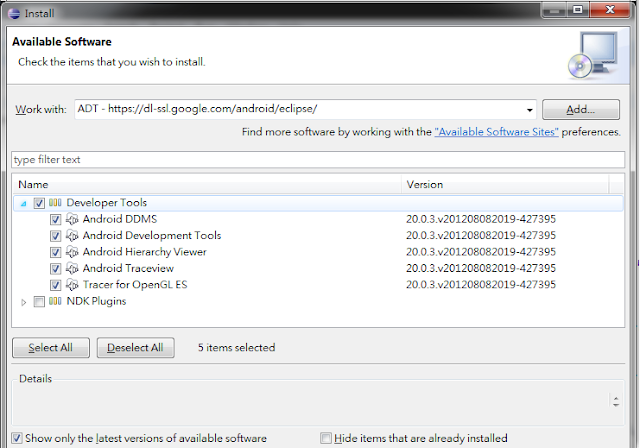Screen dimensions: 640x448
Task: Expand the NDK Plugins tree node
Action: click(x=24, y=302)
